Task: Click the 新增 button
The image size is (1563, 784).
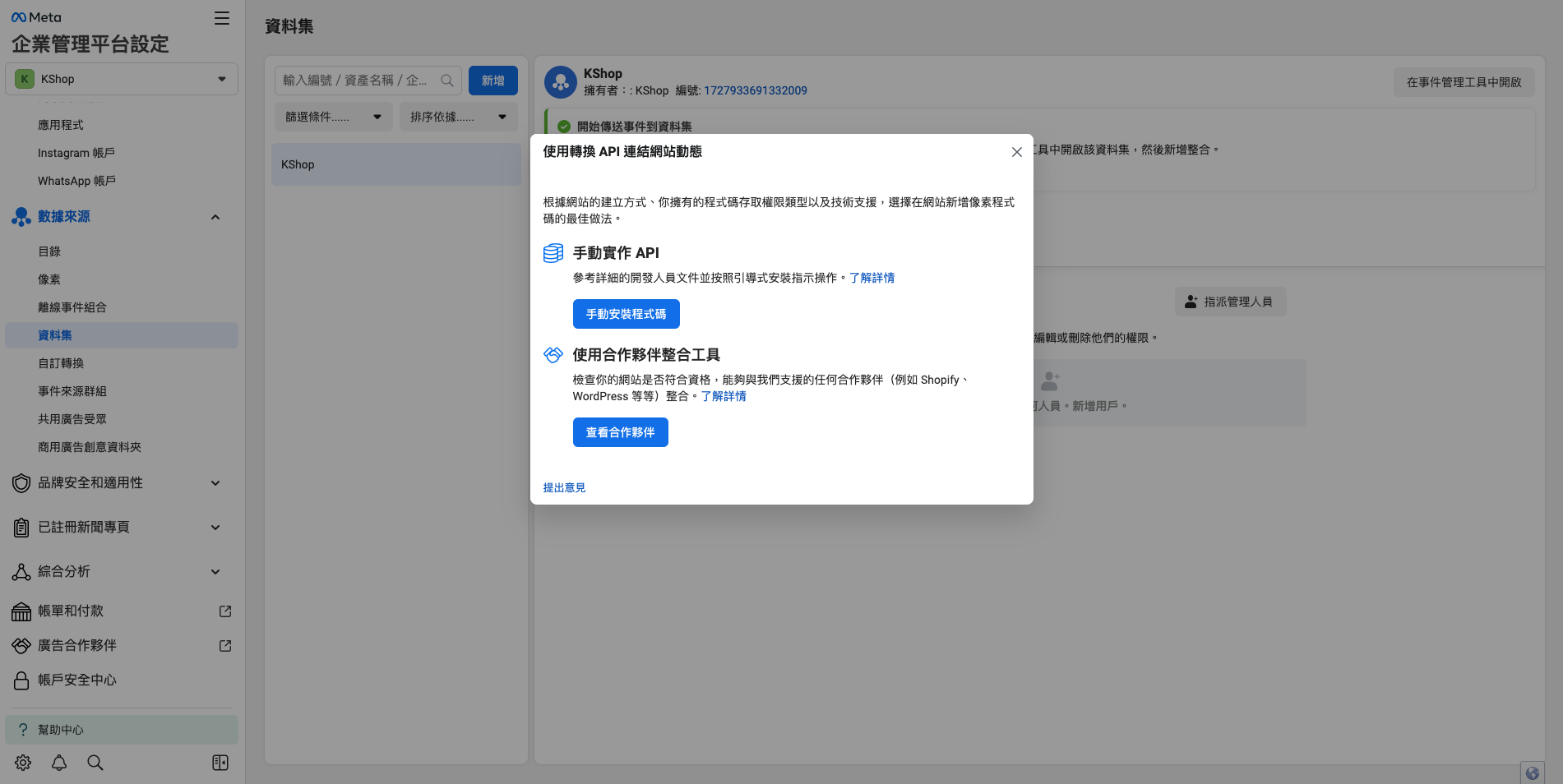Action: 493,81
